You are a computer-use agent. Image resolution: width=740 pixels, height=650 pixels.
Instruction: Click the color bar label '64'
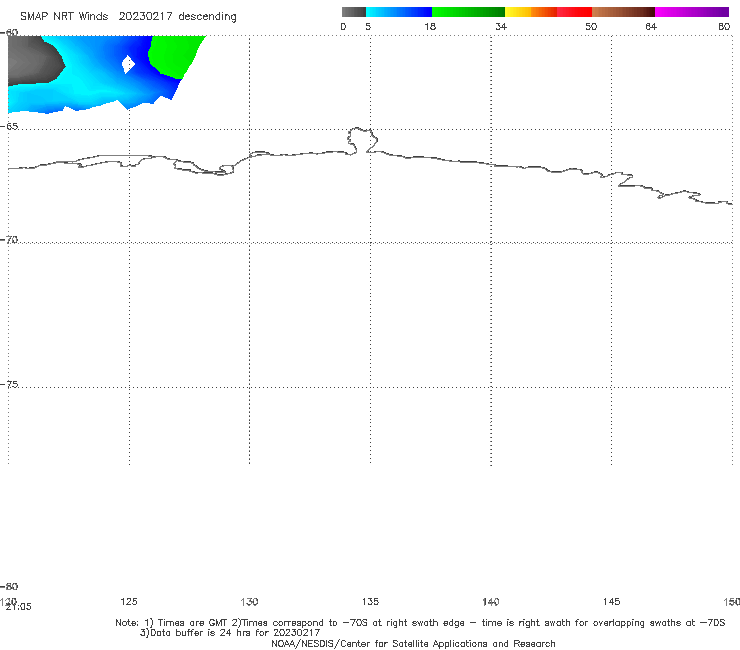tap(651, 26)
